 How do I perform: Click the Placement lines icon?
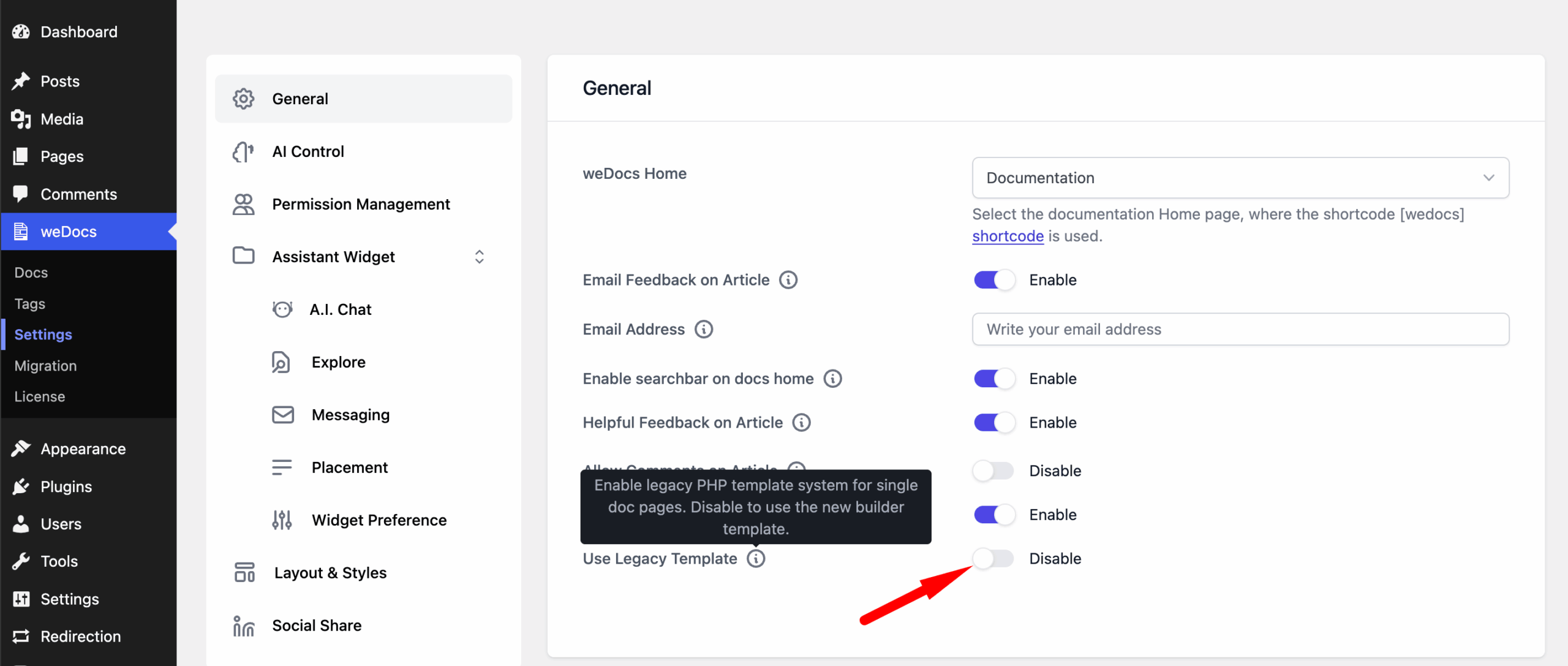(x=282, y=467)
